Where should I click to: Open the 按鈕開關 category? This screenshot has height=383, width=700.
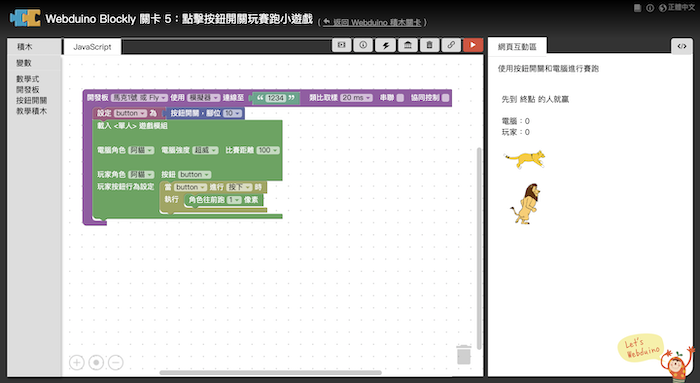[32, 100]
